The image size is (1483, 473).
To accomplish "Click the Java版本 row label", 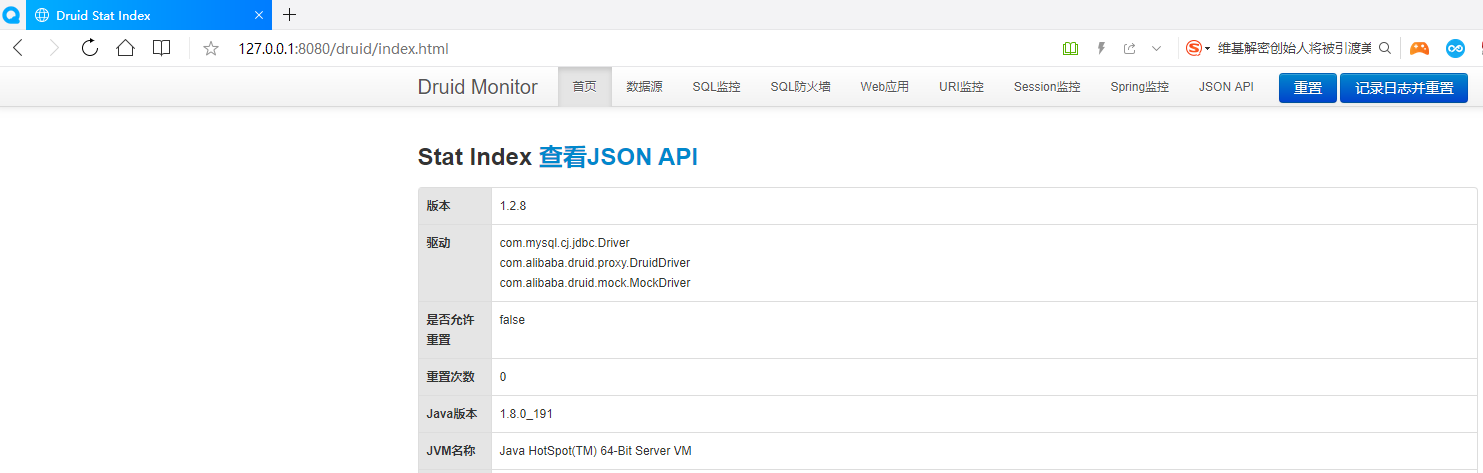I will [x=453, y=414].
